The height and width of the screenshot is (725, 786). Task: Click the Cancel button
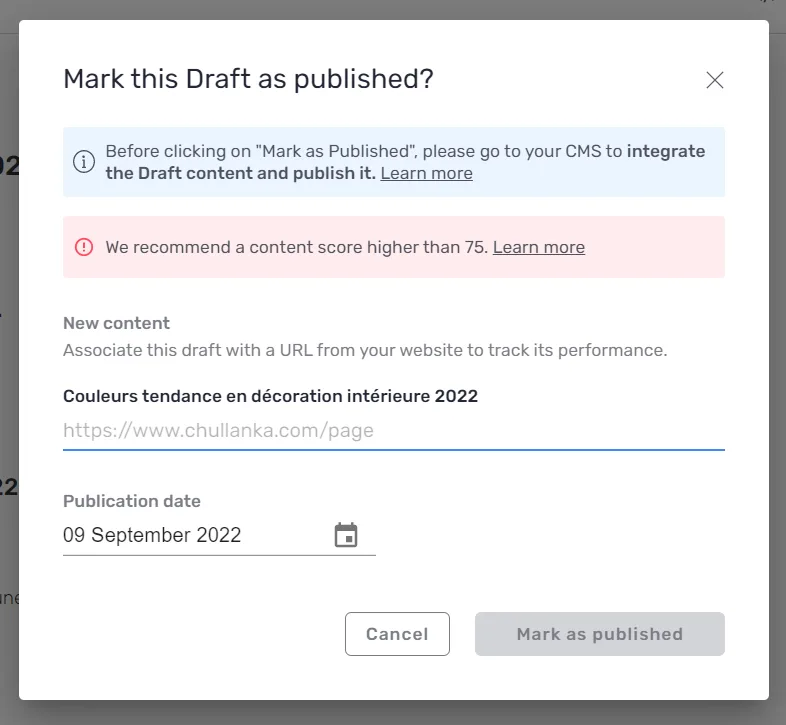(x=397, y=634)
